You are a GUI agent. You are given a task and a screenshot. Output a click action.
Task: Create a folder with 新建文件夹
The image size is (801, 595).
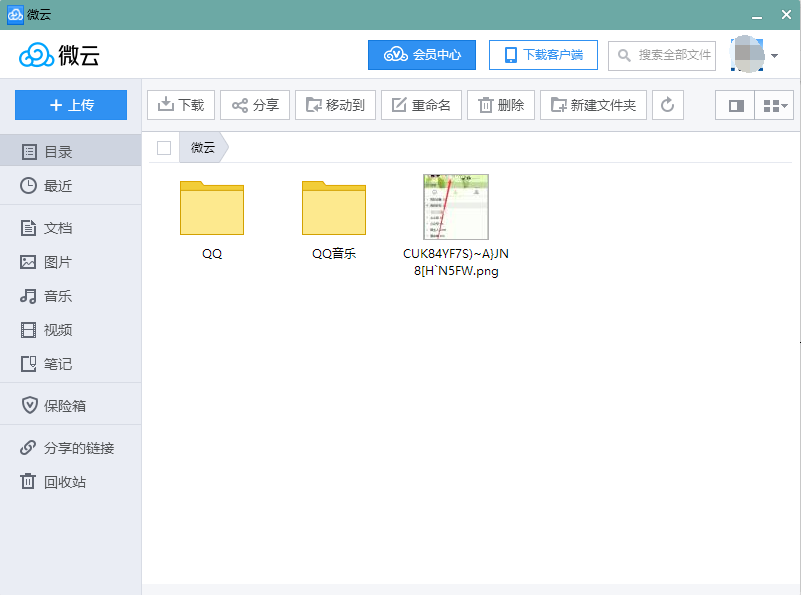point(593,105)
